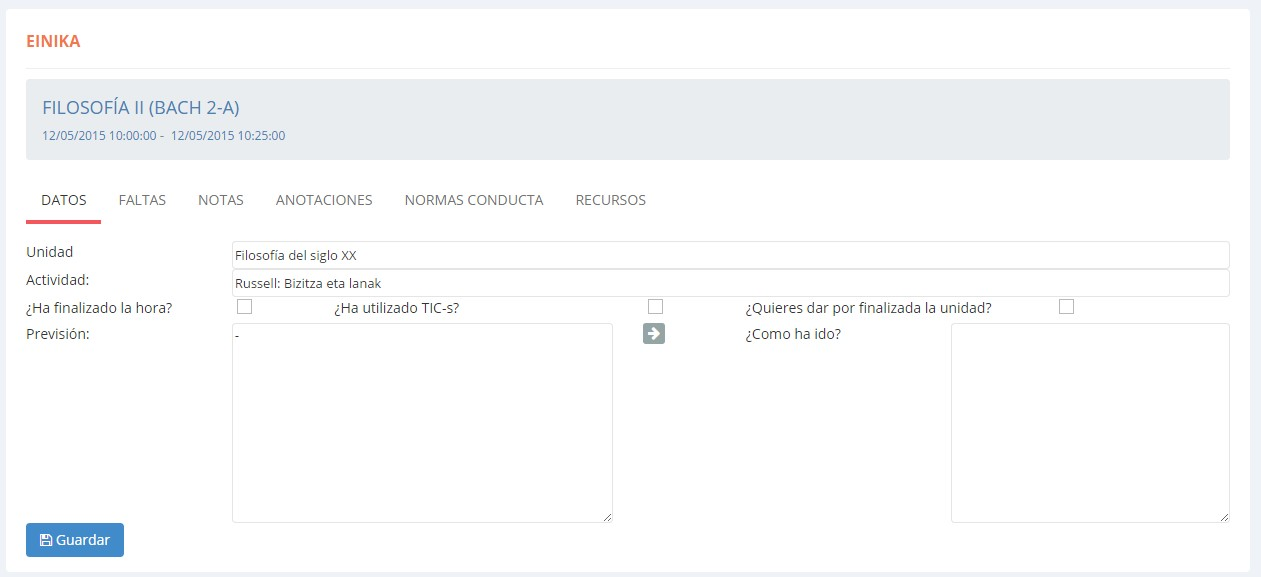Open the NOTAS tab
The height and width of the screenshot is (577, 1261).
[x=221, y=200]
